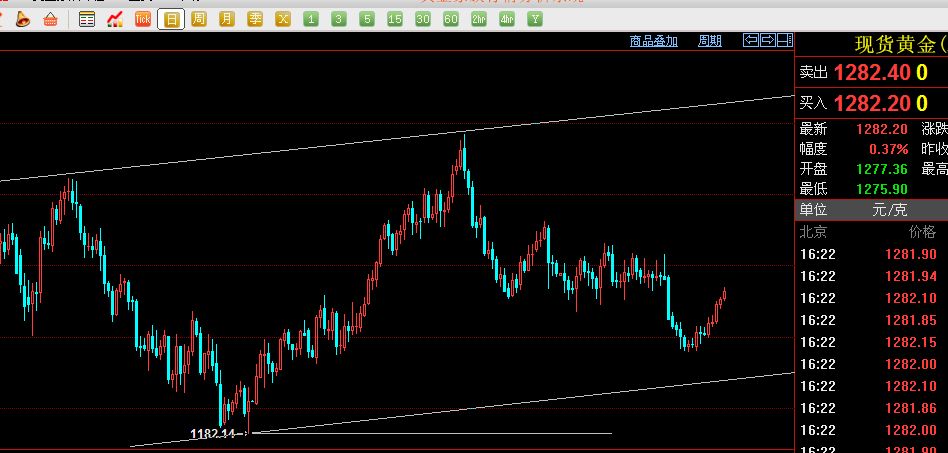Open the quote list table icon
Image resolution: width=948 pixels, height=453 pixels.
coord(87,19)
